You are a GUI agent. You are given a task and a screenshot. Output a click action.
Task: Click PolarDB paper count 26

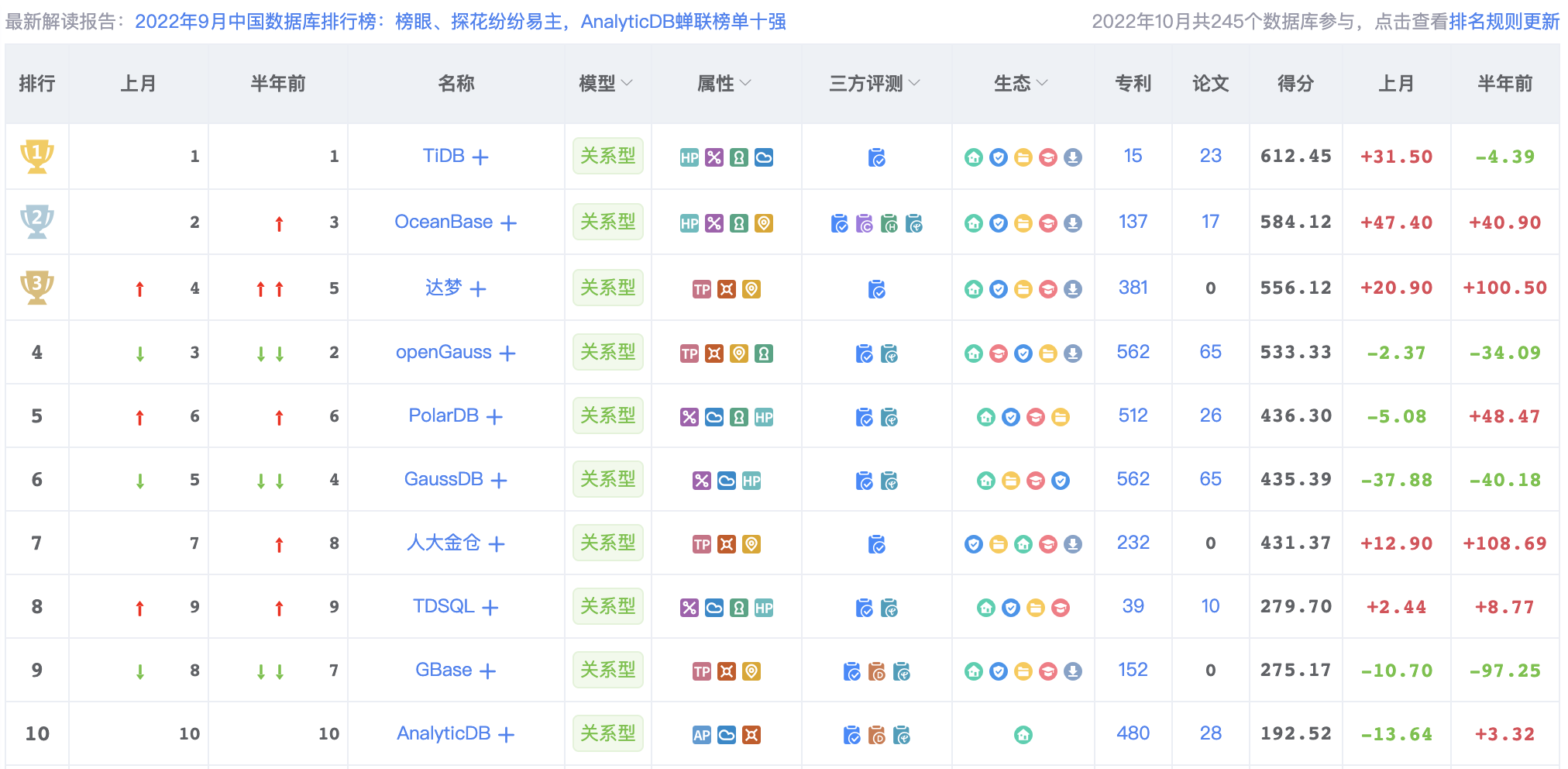coord(1211,416)
